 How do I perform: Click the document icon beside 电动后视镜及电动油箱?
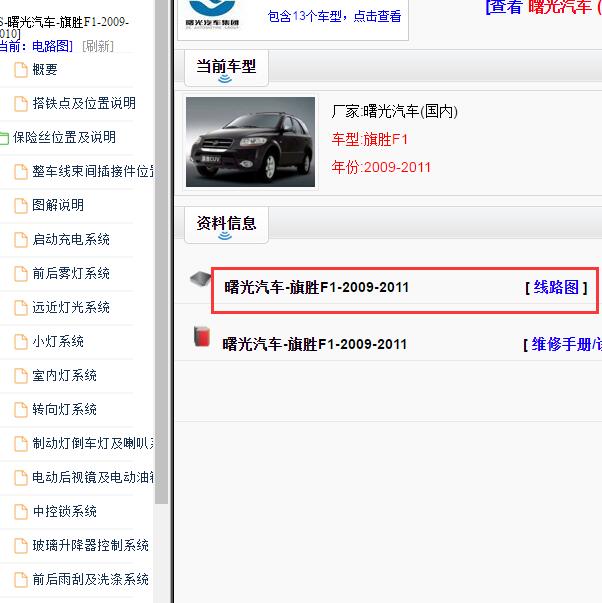[21, 478]
